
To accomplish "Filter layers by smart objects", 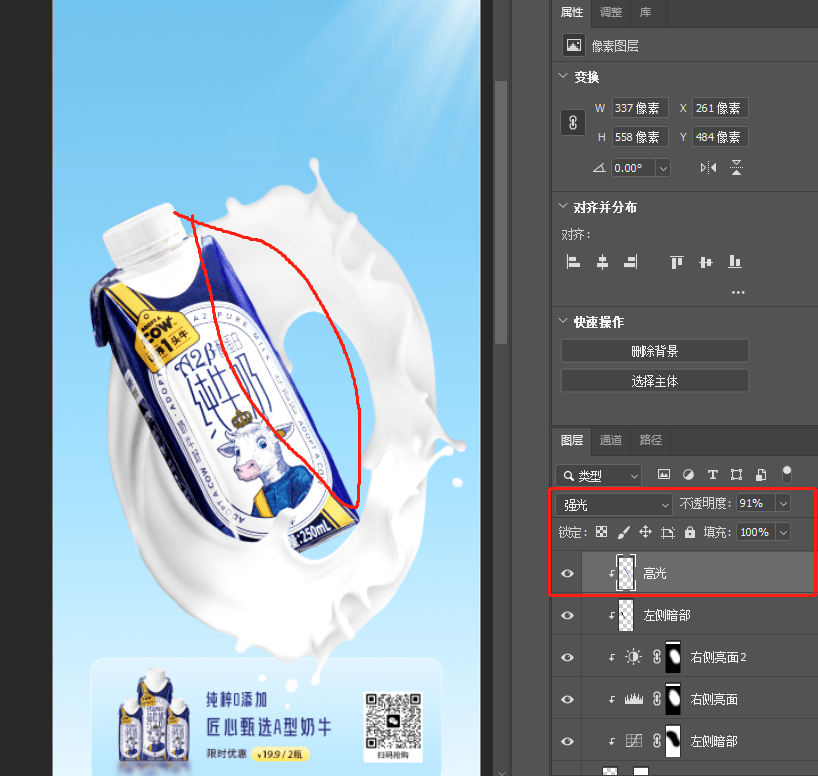I will (761, 474).
